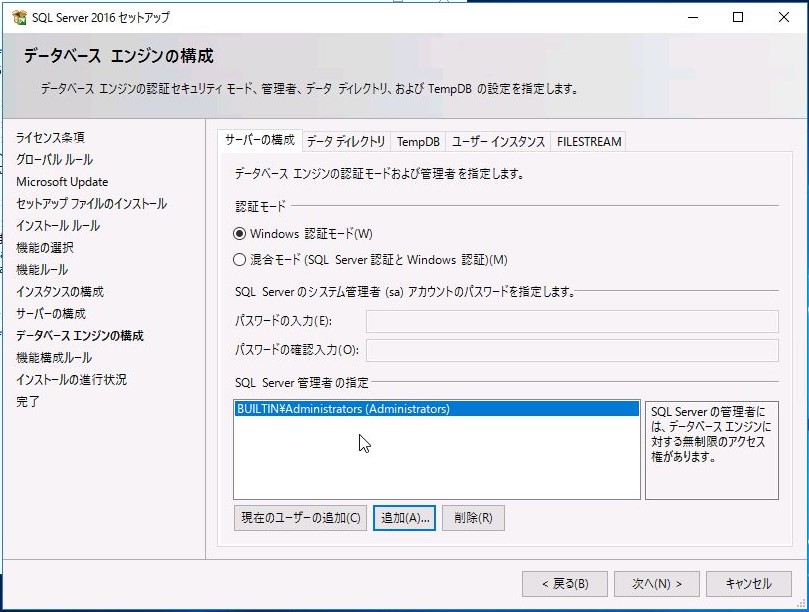Click ライセンス条項 step in sidebar

pyautogui.click(x=50, y=137)
